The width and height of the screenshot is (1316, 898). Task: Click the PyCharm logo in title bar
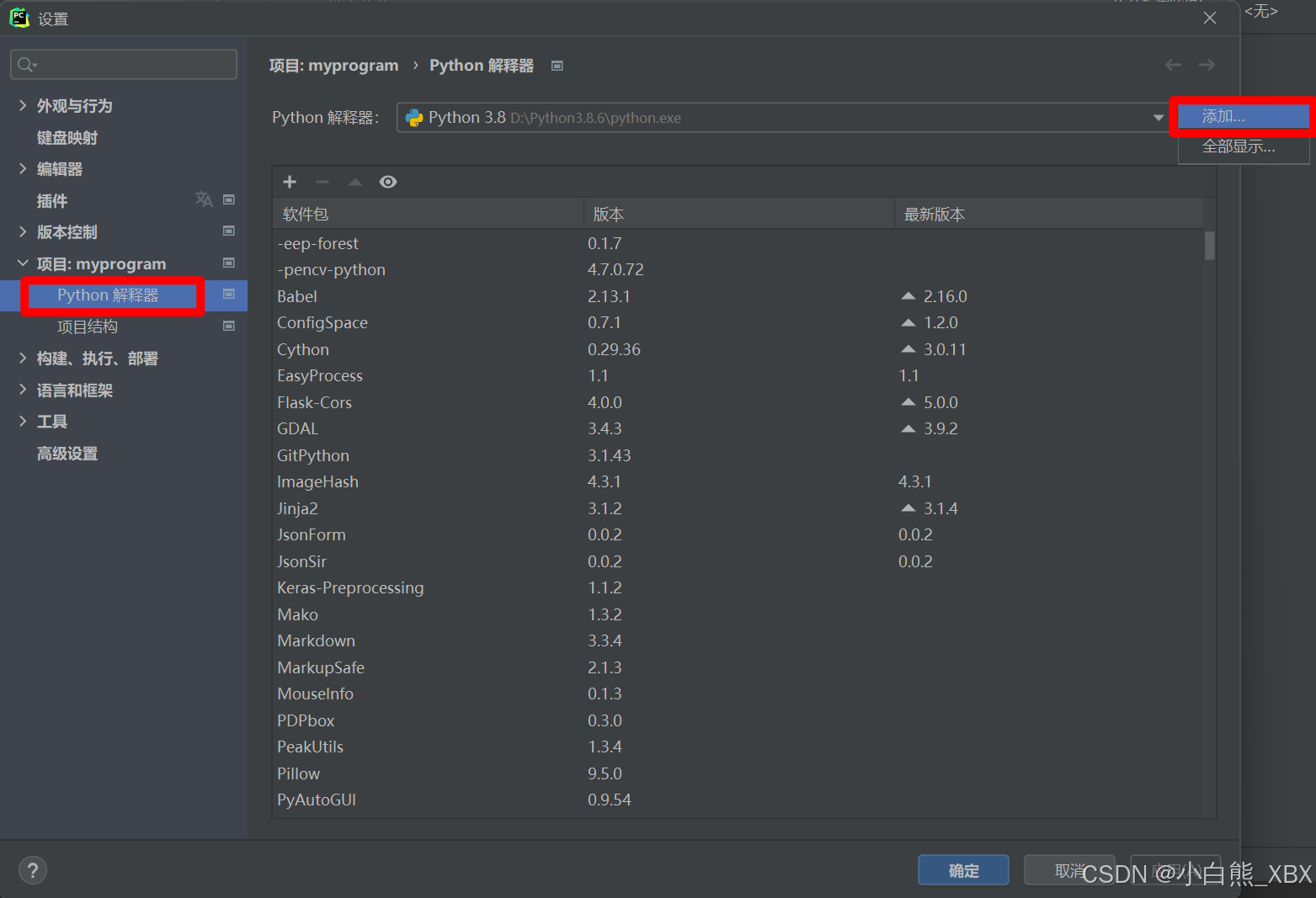(x=19, y=18)
